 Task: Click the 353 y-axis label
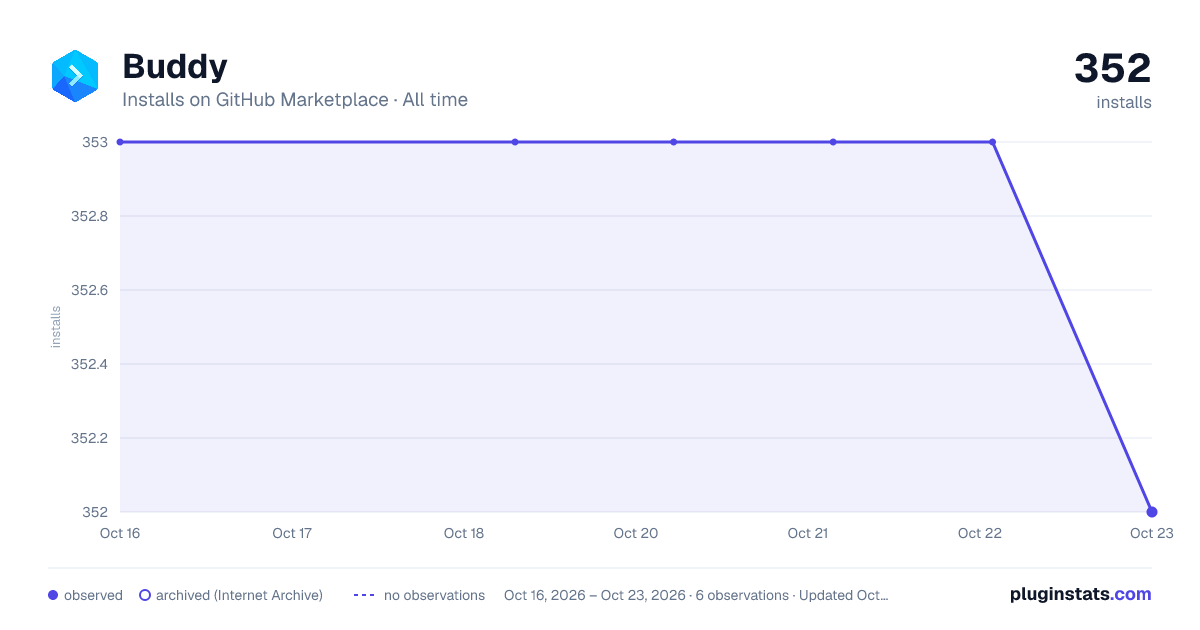tap(95, 142)
